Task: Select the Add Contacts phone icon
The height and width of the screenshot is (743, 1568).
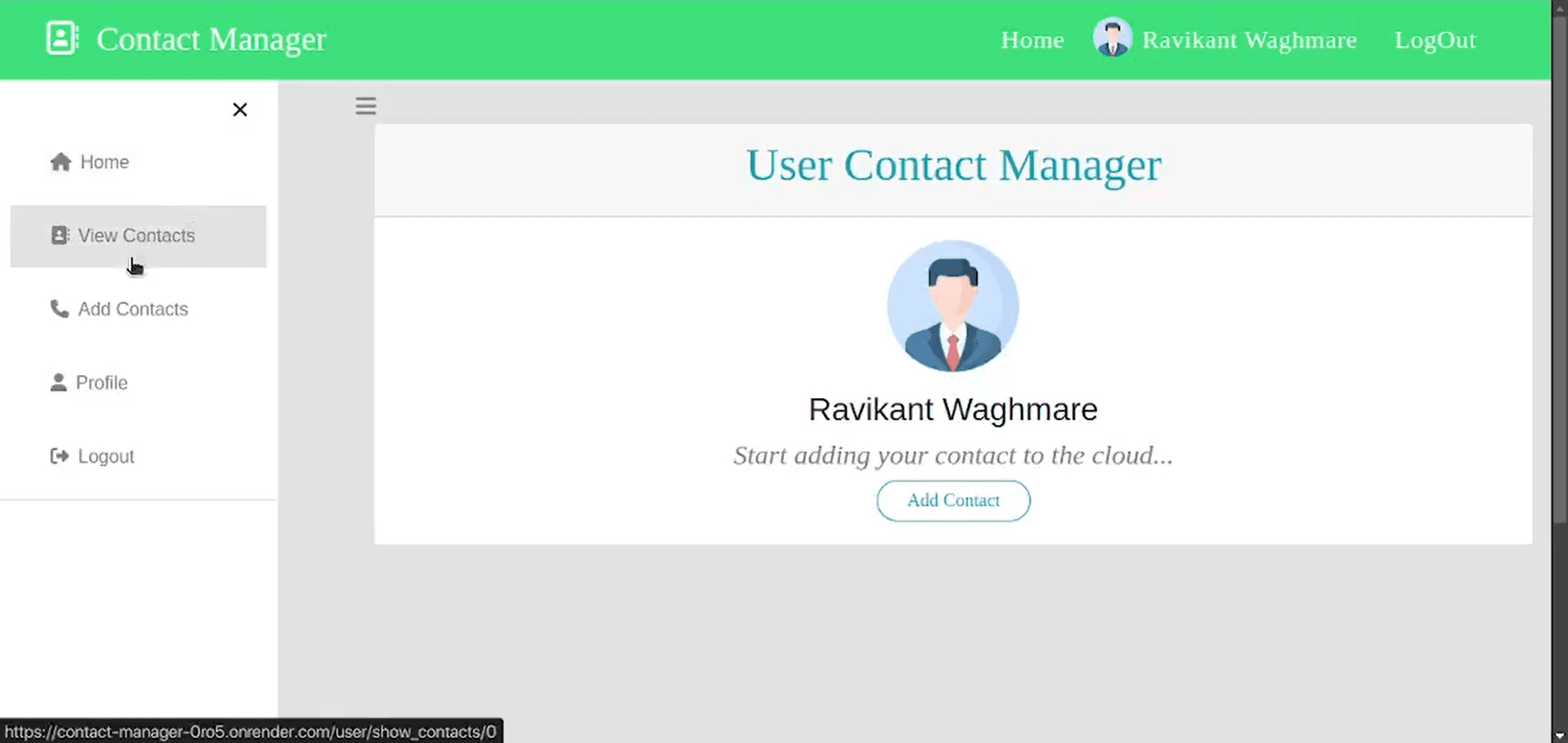Action: (x=58, y=309)
